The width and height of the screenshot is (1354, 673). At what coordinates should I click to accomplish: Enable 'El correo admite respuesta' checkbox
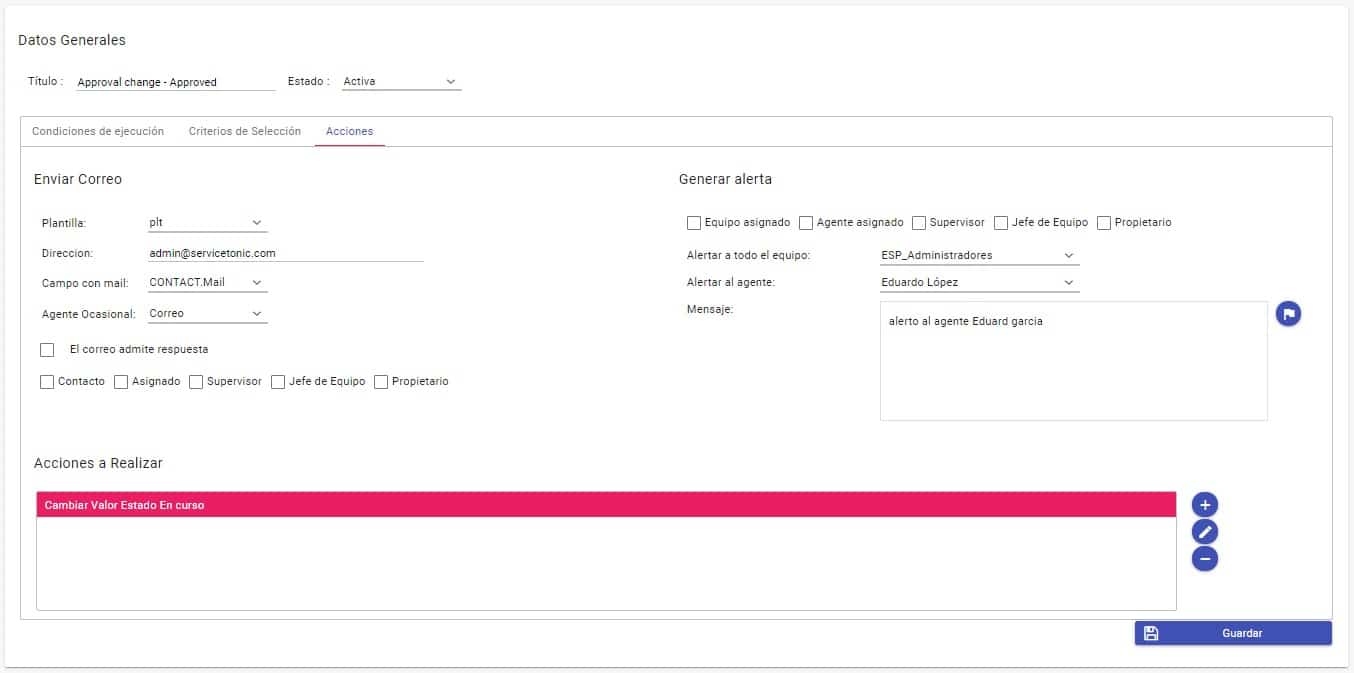[x=47, y=350]
